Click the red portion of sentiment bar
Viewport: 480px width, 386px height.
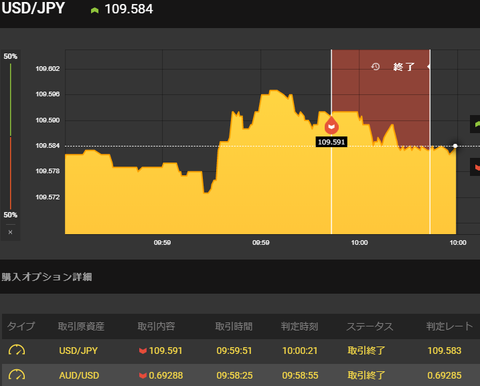click(x=10, y=173)
